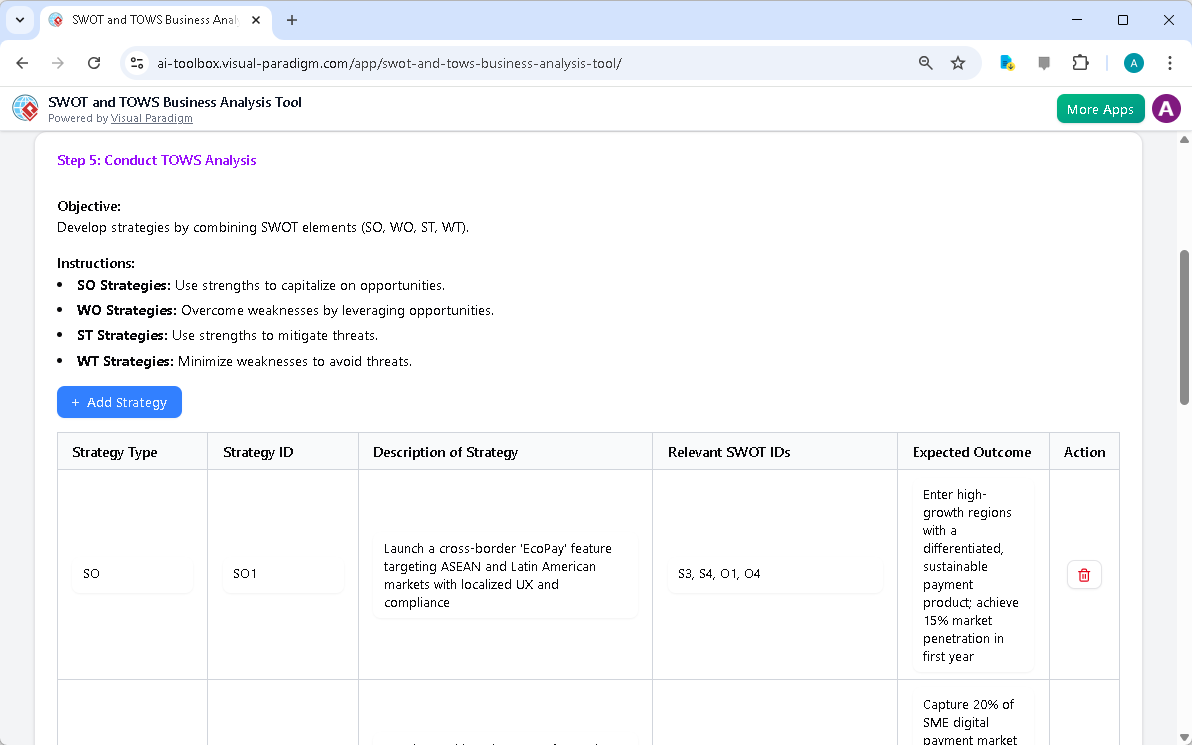Delete strategy SO1 using the trash icon

(1084, 574)
